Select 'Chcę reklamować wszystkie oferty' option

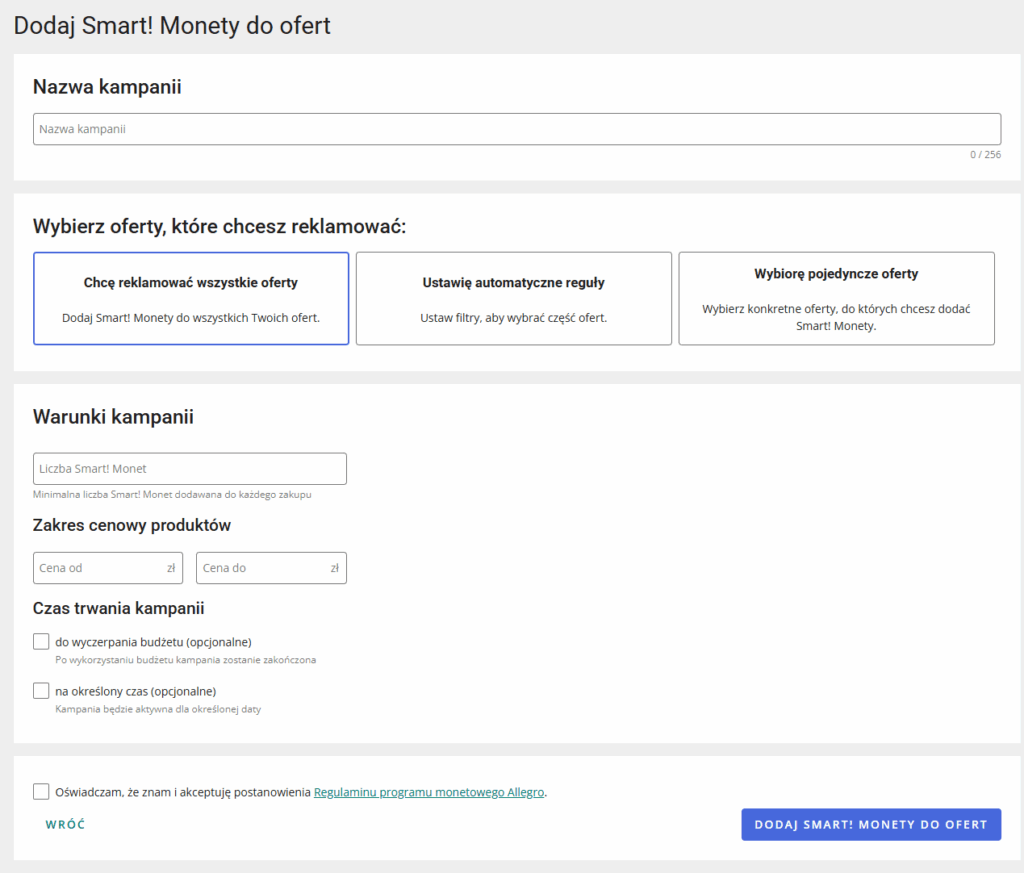point(191,298)
